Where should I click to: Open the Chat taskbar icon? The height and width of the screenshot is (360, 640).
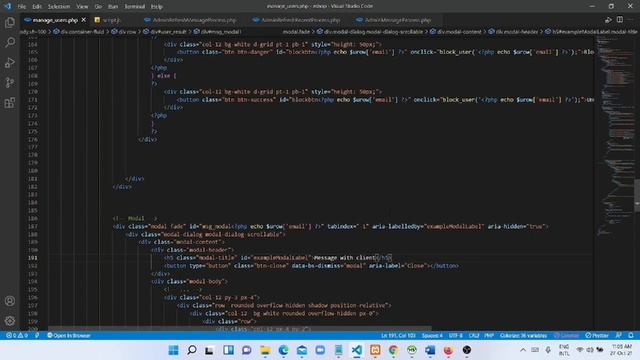coord(247,350)
